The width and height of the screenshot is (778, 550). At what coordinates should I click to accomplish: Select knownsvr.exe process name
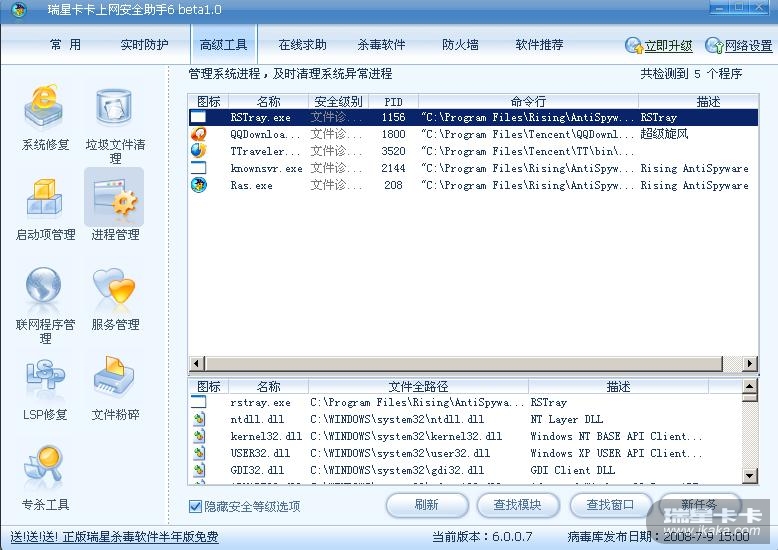[x=266, y=168]
